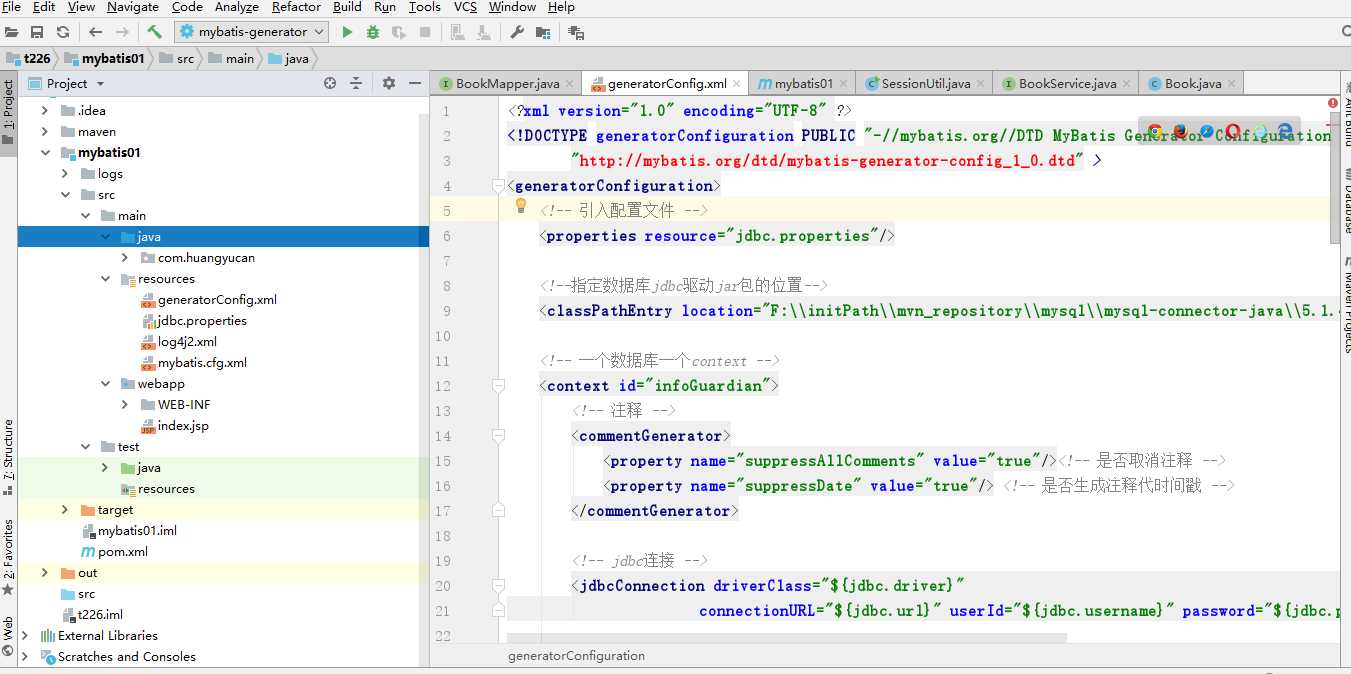This screenshot has width=1351, height=674.
Task: Fold the context infoGuardian tag in the gutter
Action: click(498, 386)
